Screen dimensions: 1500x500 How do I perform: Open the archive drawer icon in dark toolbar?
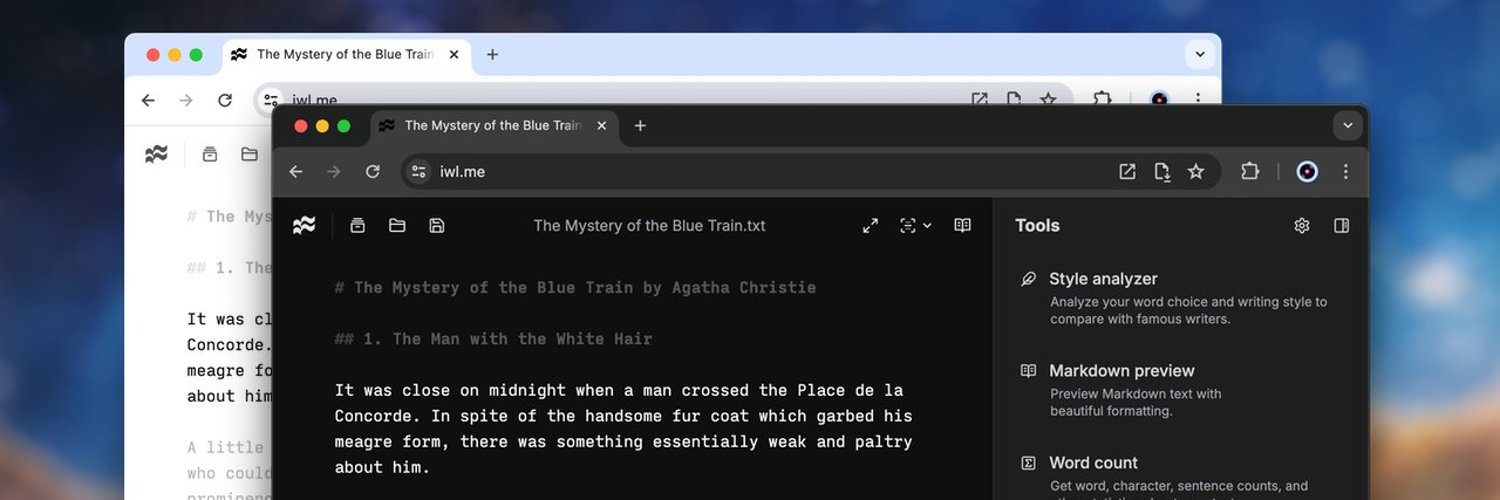tap(358, 226)
